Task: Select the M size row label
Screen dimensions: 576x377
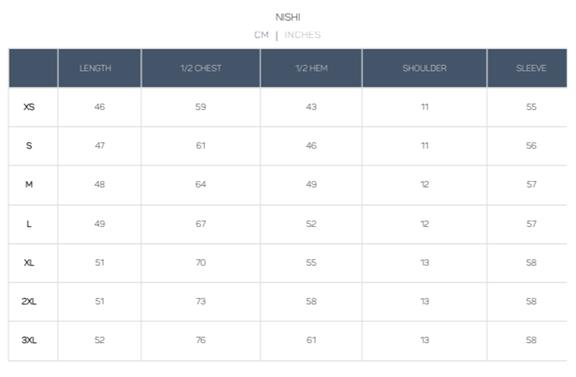Action: (x=29, y=184)
